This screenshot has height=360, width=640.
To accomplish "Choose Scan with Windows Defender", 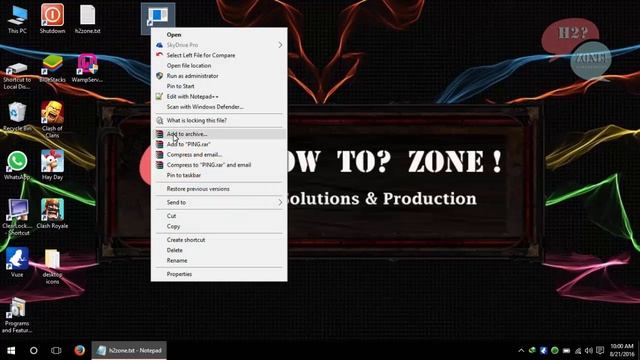I will [219, 107].
